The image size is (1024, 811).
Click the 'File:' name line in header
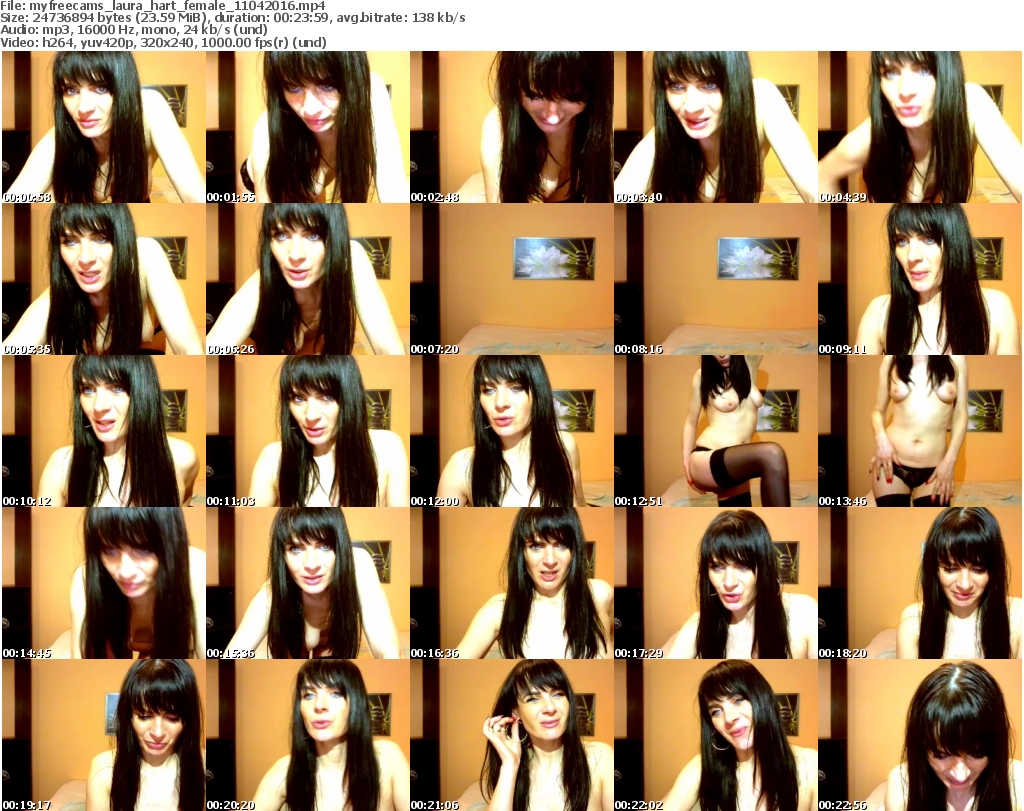(163, 6)
